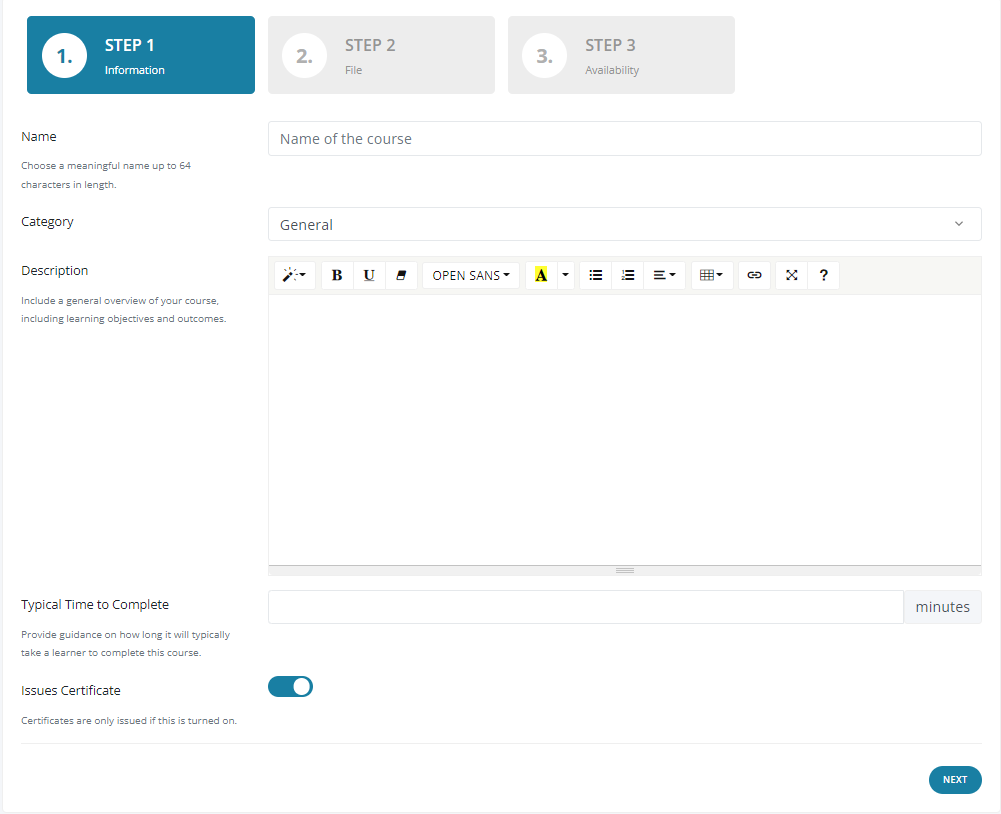1001x814 pixels.
Task: Apply the yellow highlight color swatch
Action: [x=541, y=275]
